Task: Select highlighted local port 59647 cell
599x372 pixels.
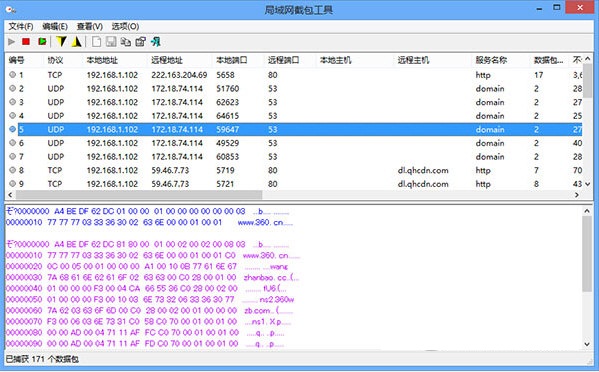Action: pyautogui.click(x=228, y=129)
